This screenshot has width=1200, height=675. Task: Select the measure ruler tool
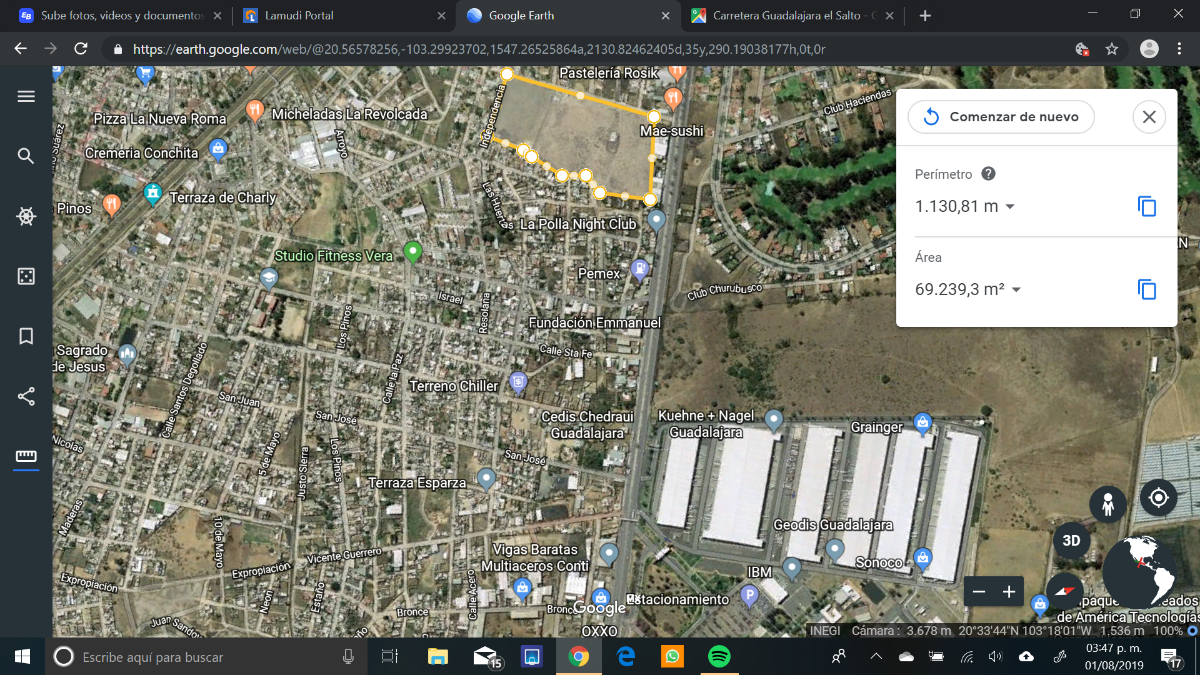[x=26, y=458]
